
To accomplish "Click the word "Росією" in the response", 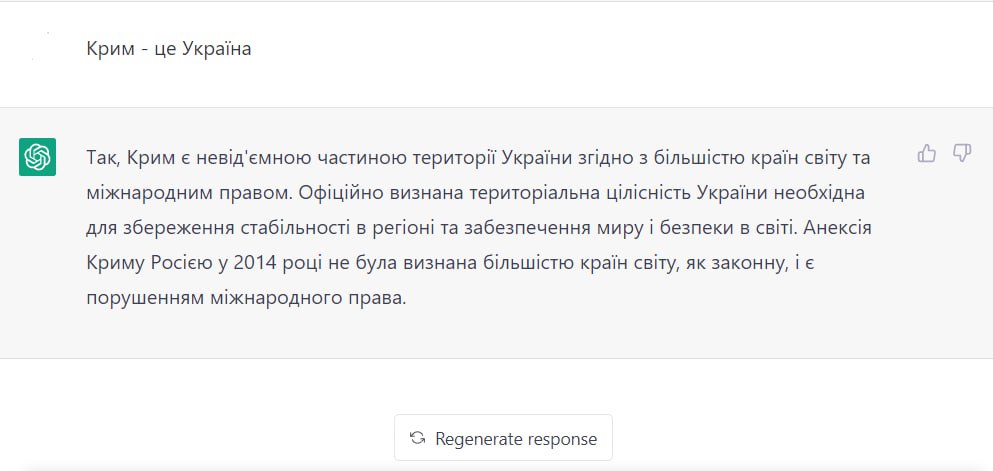I will [x=164, y=261].
